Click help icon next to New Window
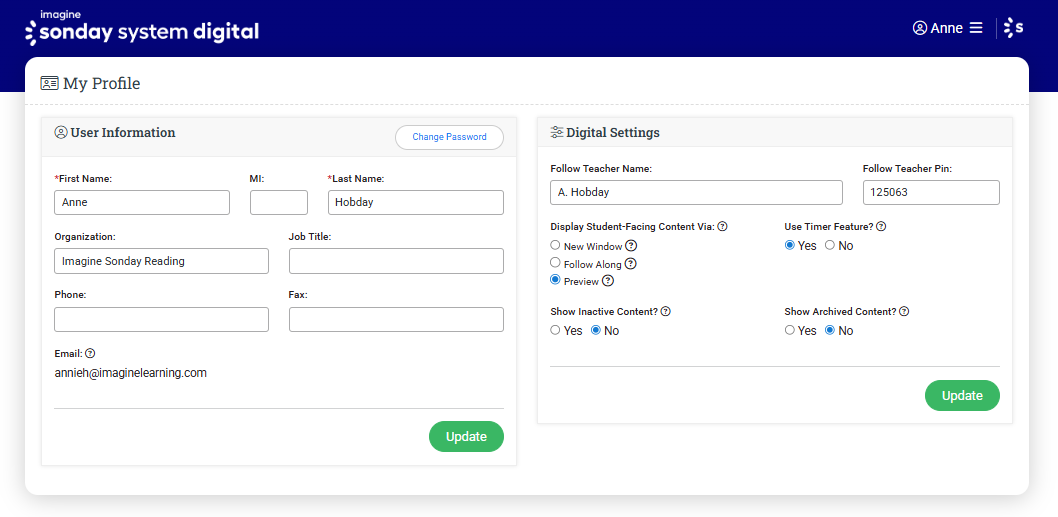The height and width of the screenshot is (517, 1058). click(631, 246)
